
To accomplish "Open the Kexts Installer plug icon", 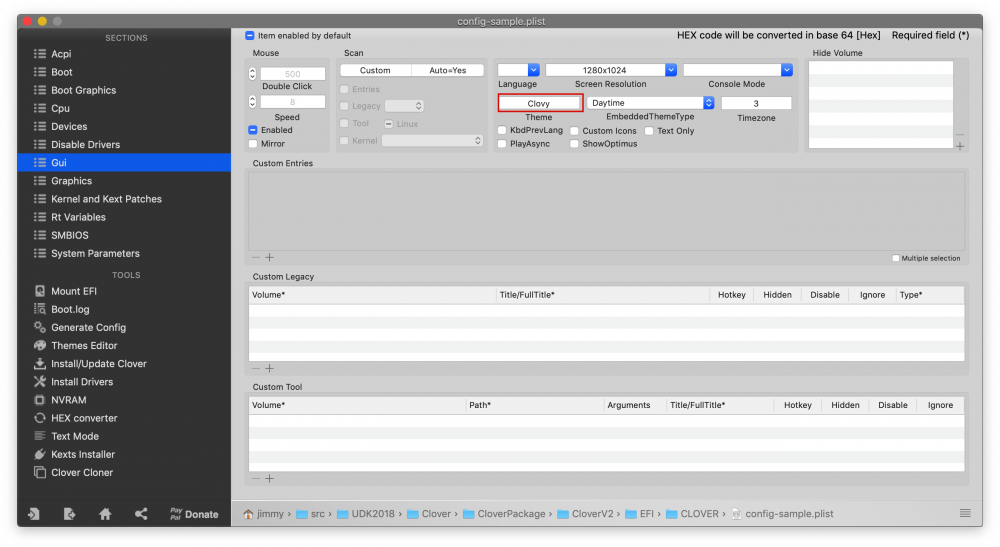I will (40, 455).
